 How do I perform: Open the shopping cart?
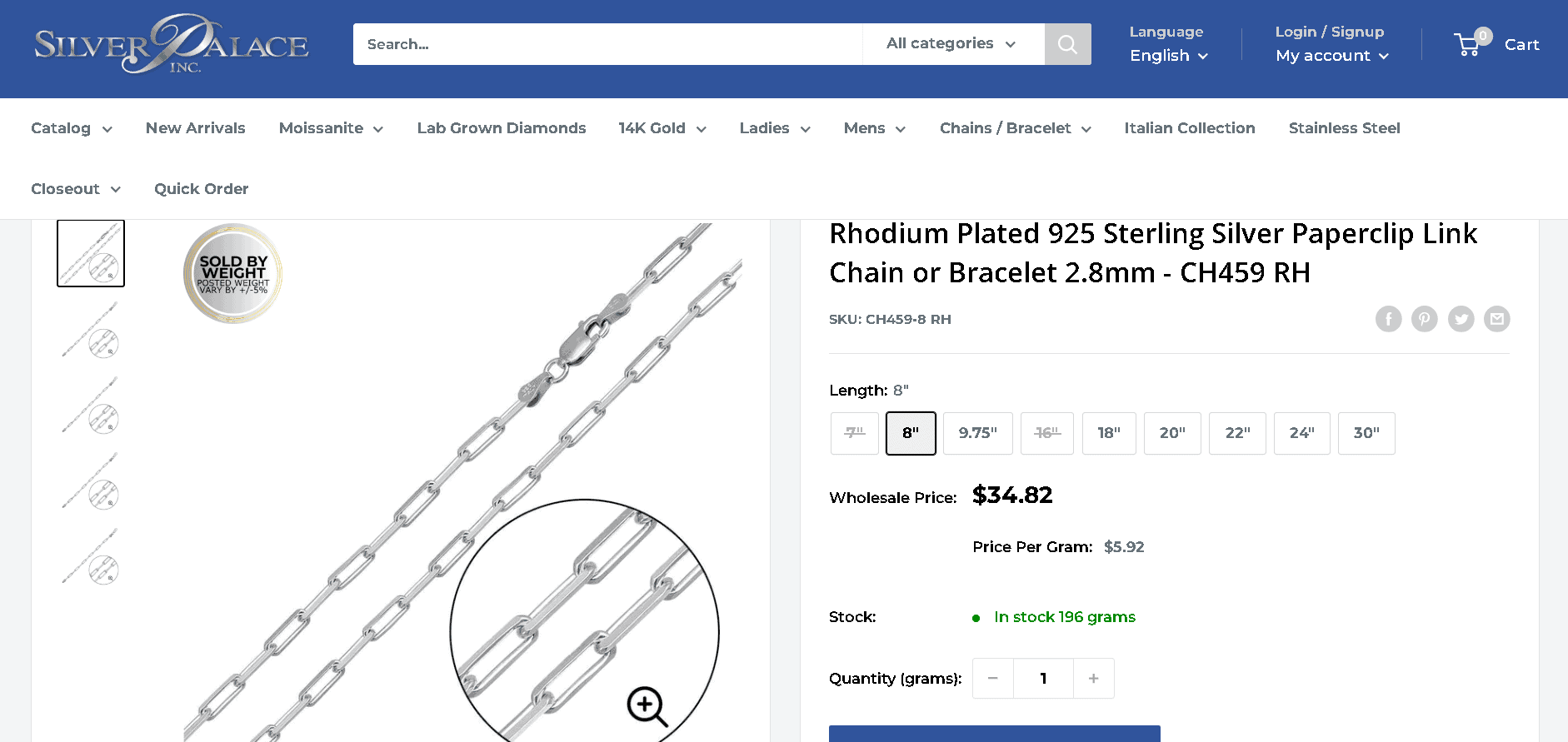tap(1496, 44)
